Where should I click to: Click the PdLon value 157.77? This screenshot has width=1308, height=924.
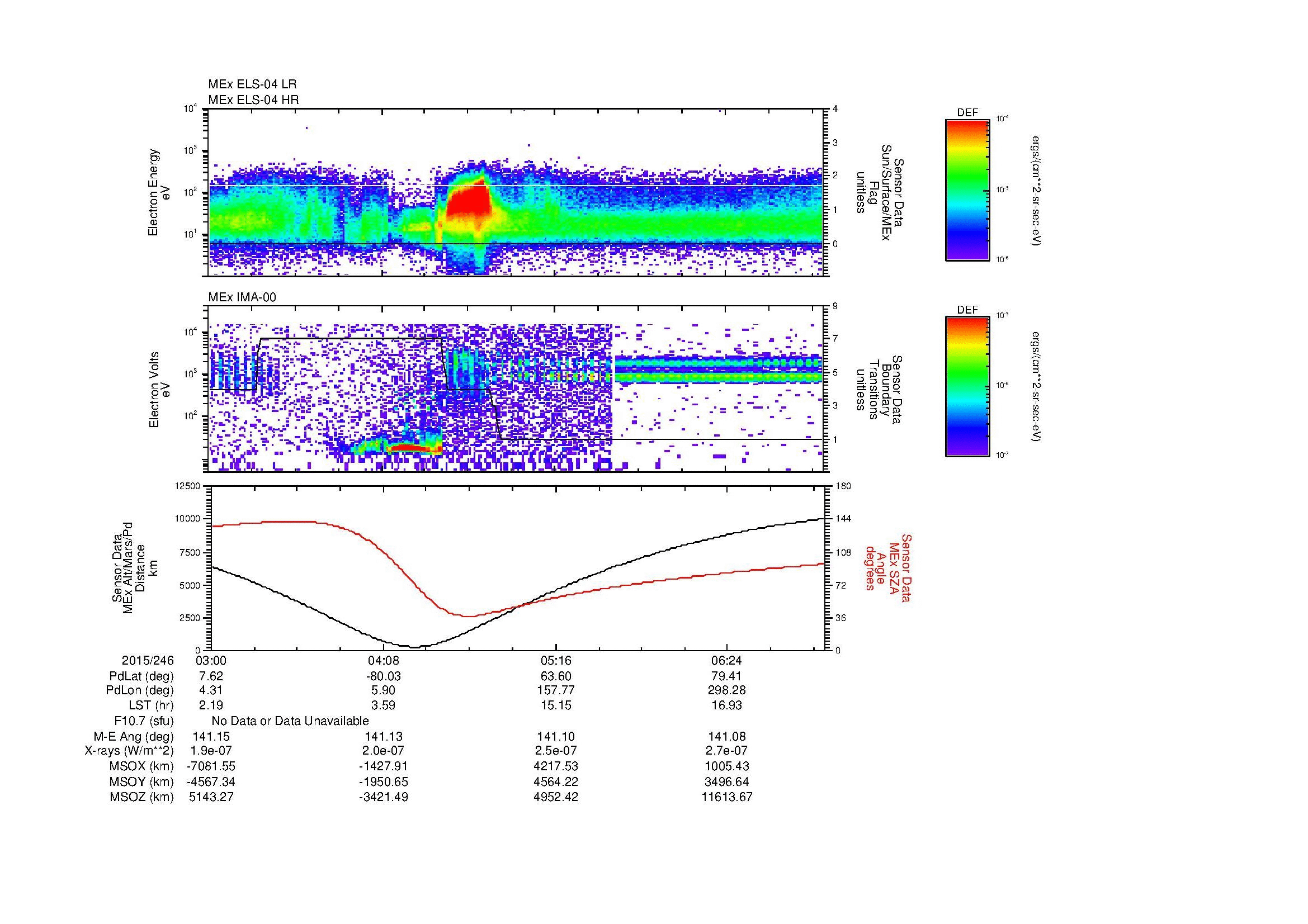tap(555, 690)
